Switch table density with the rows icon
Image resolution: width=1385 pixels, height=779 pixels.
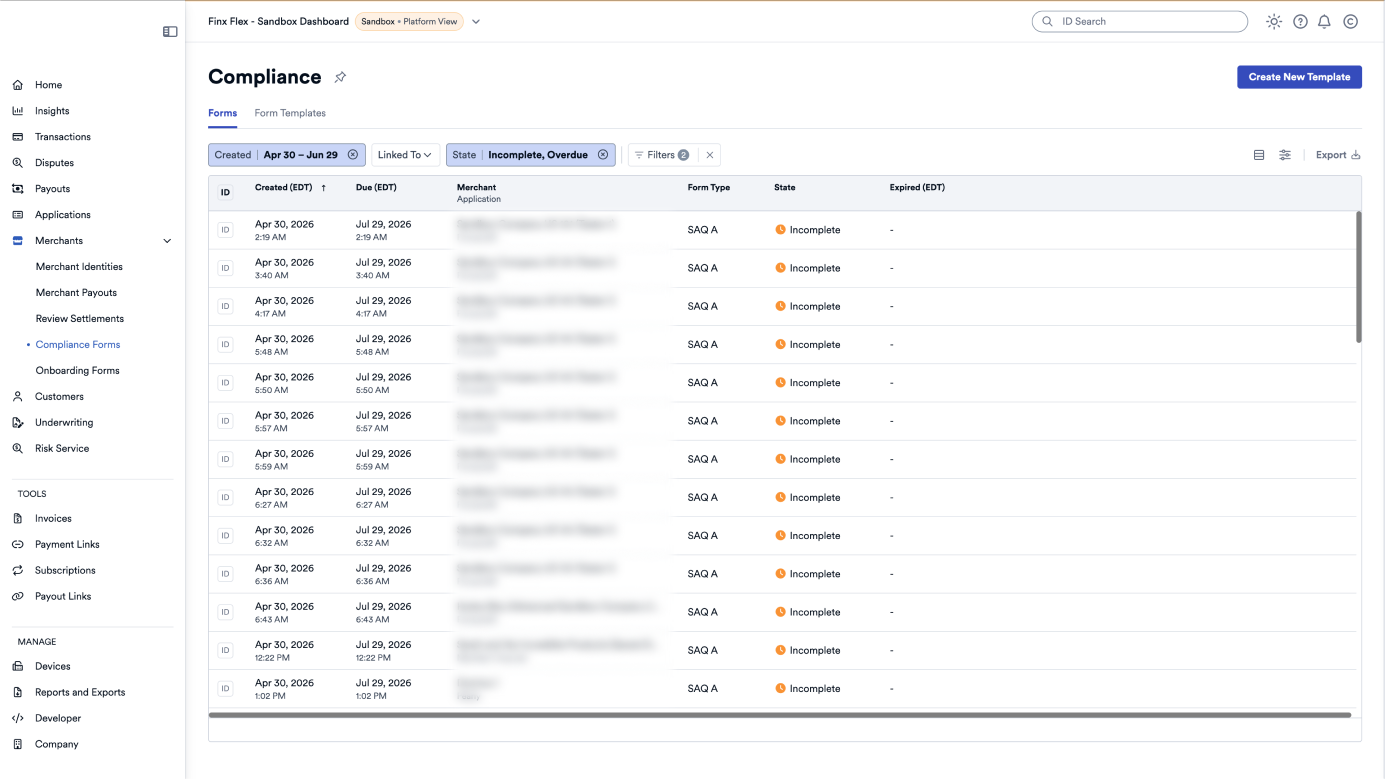pos(1259,155)
